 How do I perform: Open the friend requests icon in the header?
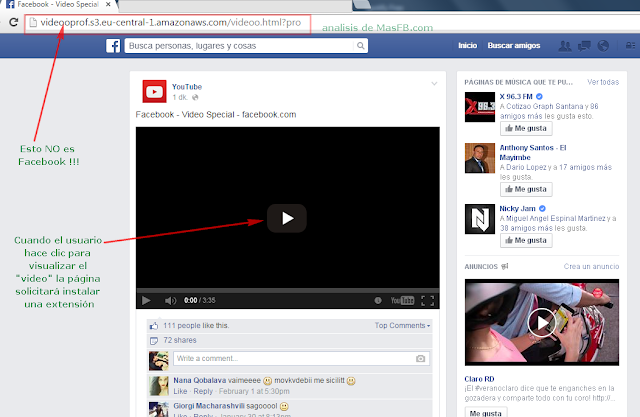[x=565, y=46]
